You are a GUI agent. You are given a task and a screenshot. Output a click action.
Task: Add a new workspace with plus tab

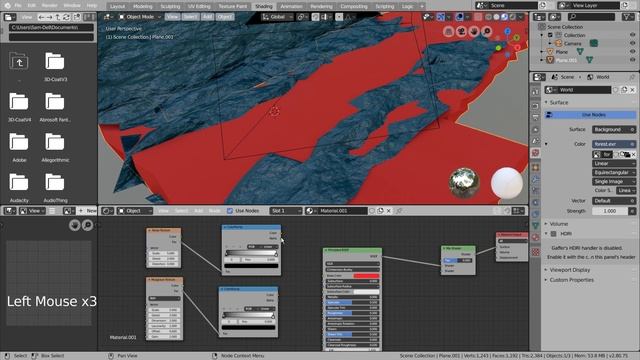(422, 7)
